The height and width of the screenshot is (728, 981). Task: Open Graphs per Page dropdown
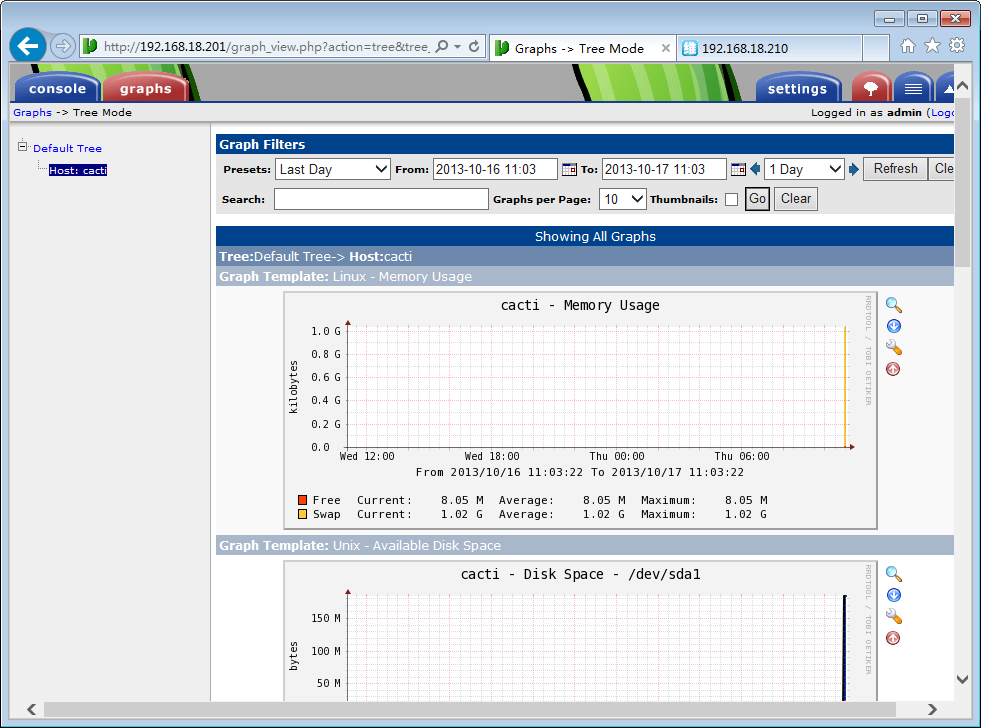pos(622,199)
